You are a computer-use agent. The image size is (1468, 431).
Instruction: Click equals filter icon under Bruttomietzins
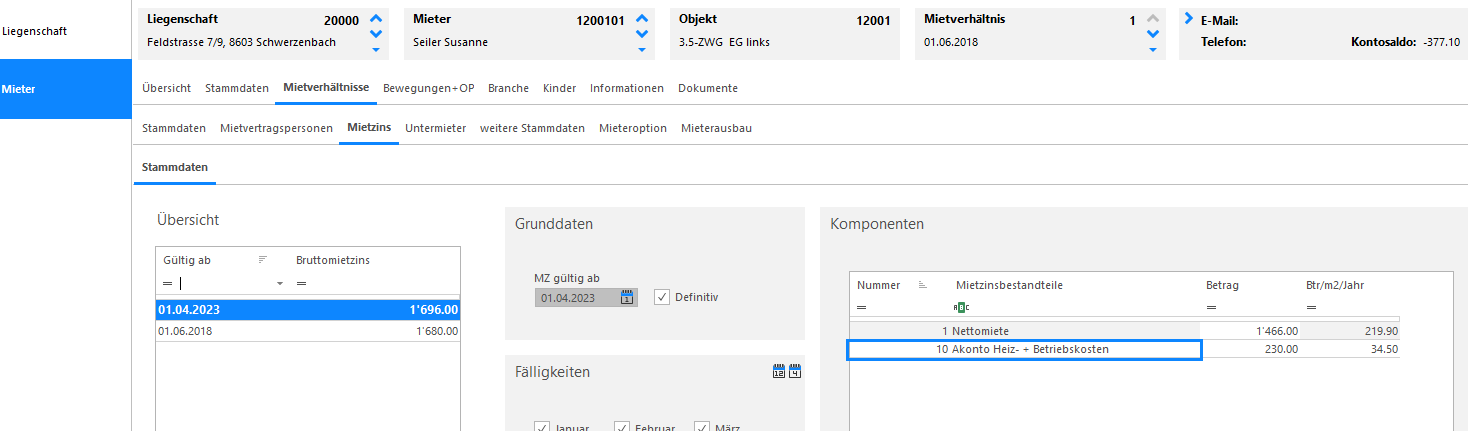click(301, 283)
